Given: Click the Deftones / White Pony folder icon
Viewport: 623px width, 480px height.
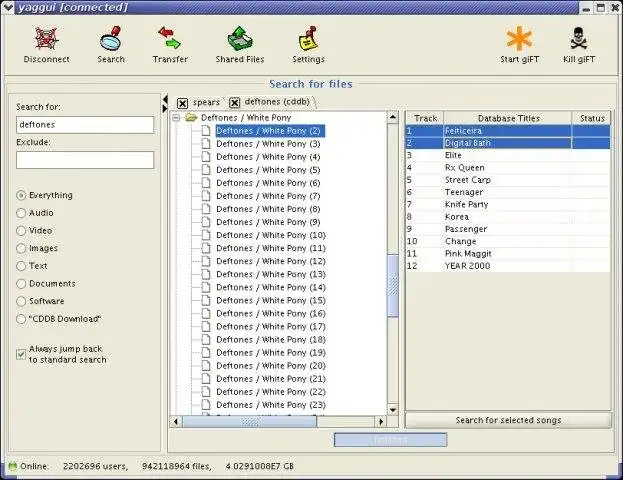Looking at the screenshot, I should (x=192, y=118).
